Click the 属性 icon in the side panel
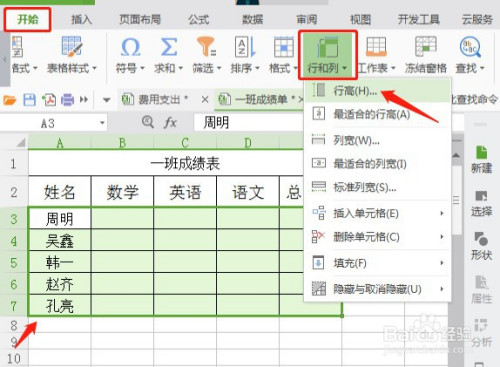Screen dimensions: 500x367 point(481,282)
